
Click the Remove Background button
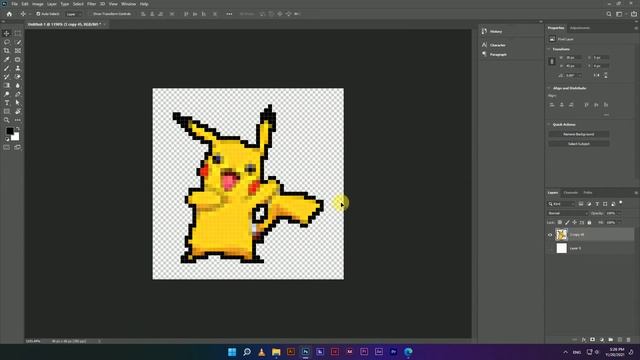pyautogui.click(x=579, y=134)
